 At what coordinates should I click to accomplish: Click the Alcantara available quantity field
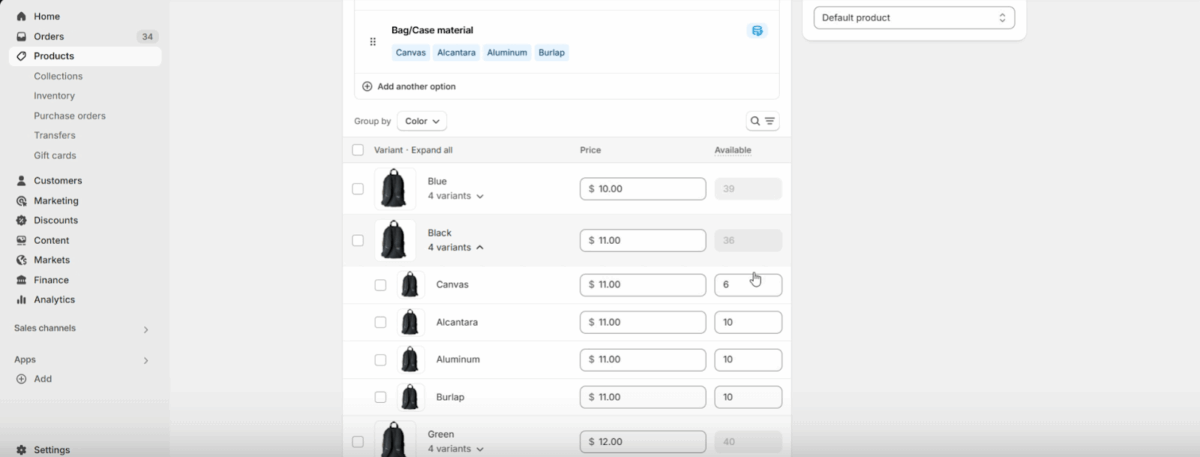748,322
